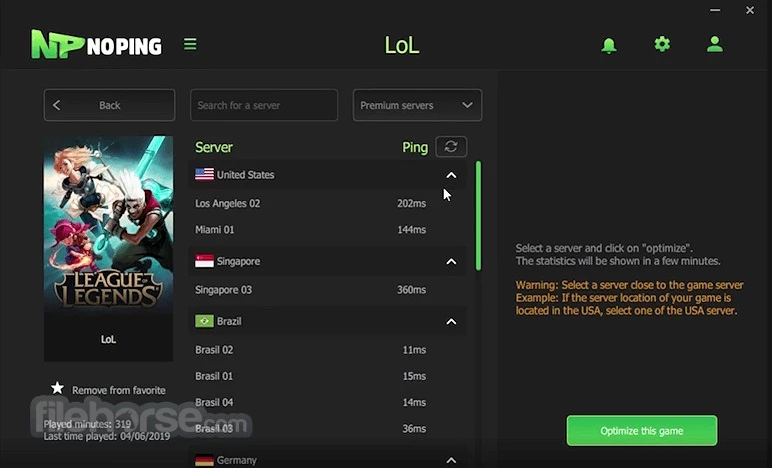Click Optimize this game button

click(x=642, y=431)
